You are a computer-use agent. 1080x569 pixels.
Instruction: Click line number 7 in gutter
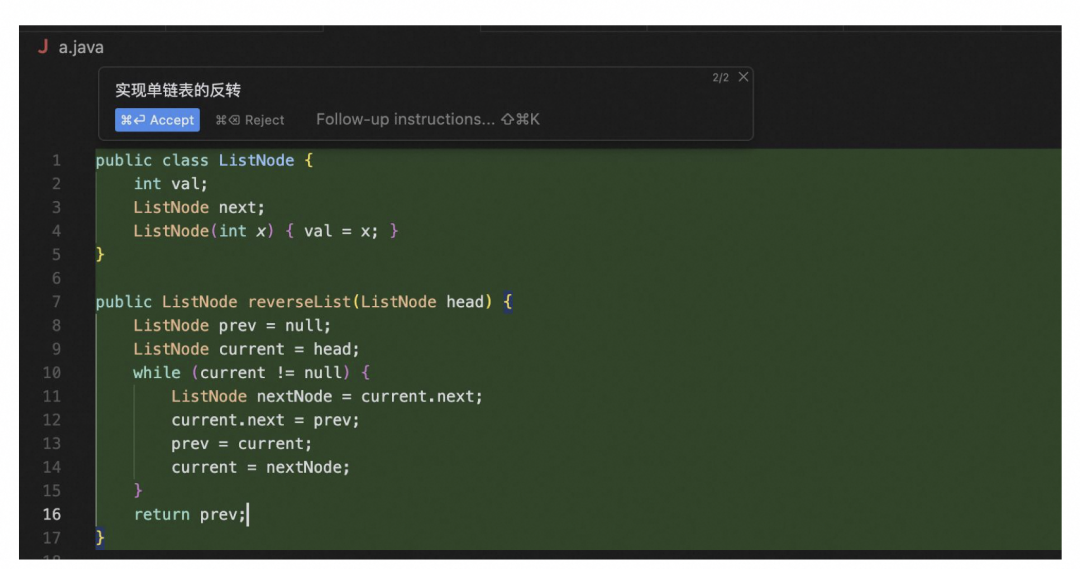(x=56, y=302)
